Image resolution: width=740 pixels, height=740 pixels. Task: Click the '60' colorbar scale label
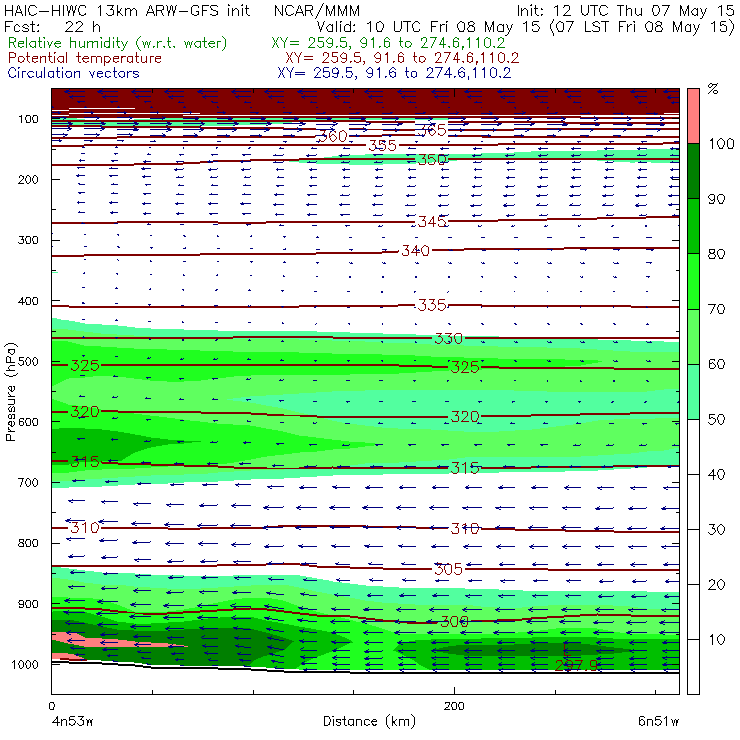coord(716,364)
